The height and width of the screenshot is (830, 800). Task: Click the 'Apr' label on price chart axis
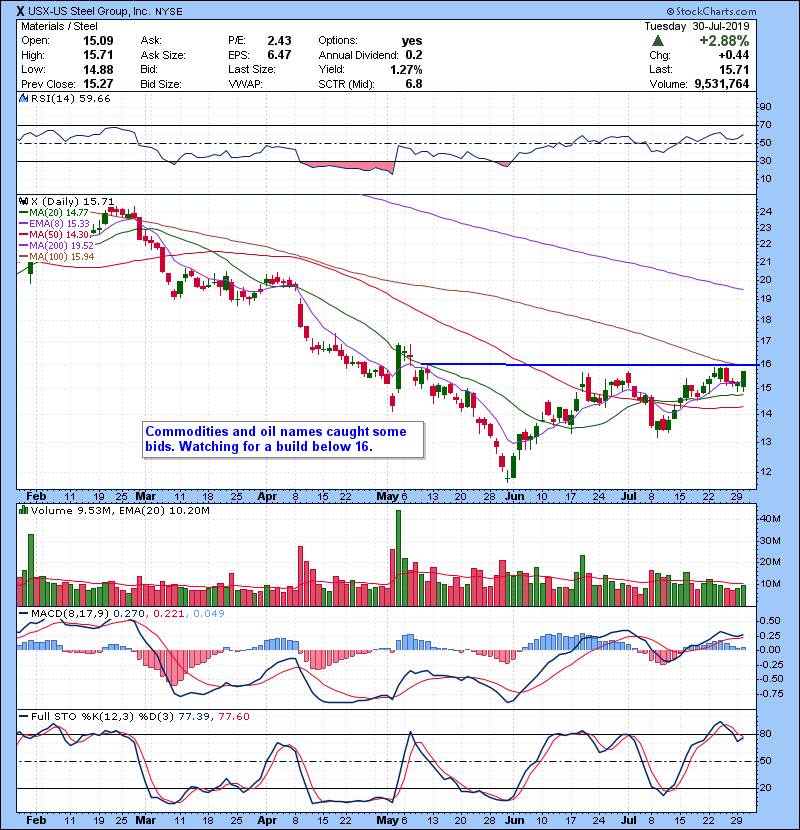267,497
